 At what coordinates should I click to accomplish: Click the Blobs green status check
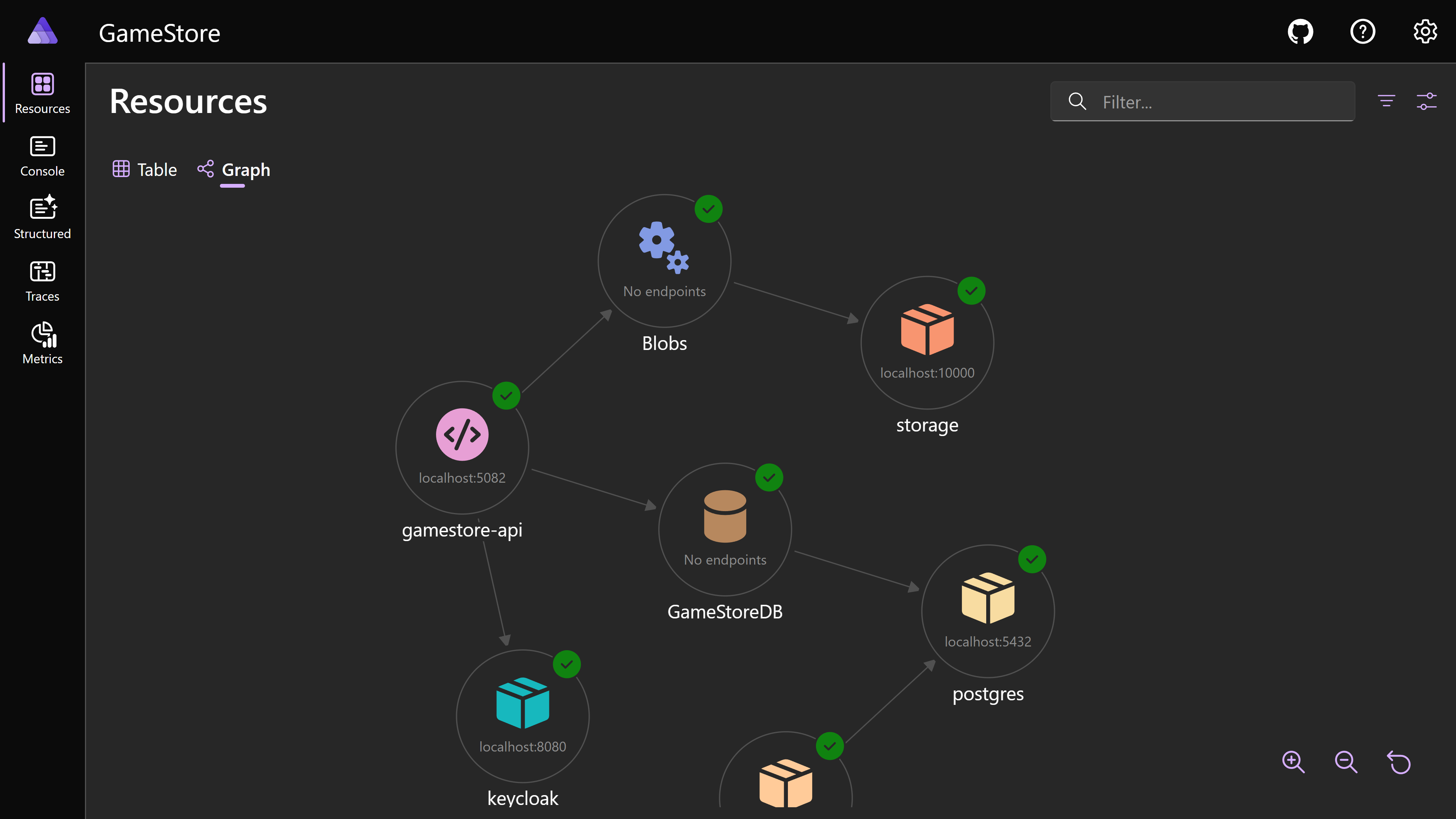pyautogui.click(x=709, y=209)
